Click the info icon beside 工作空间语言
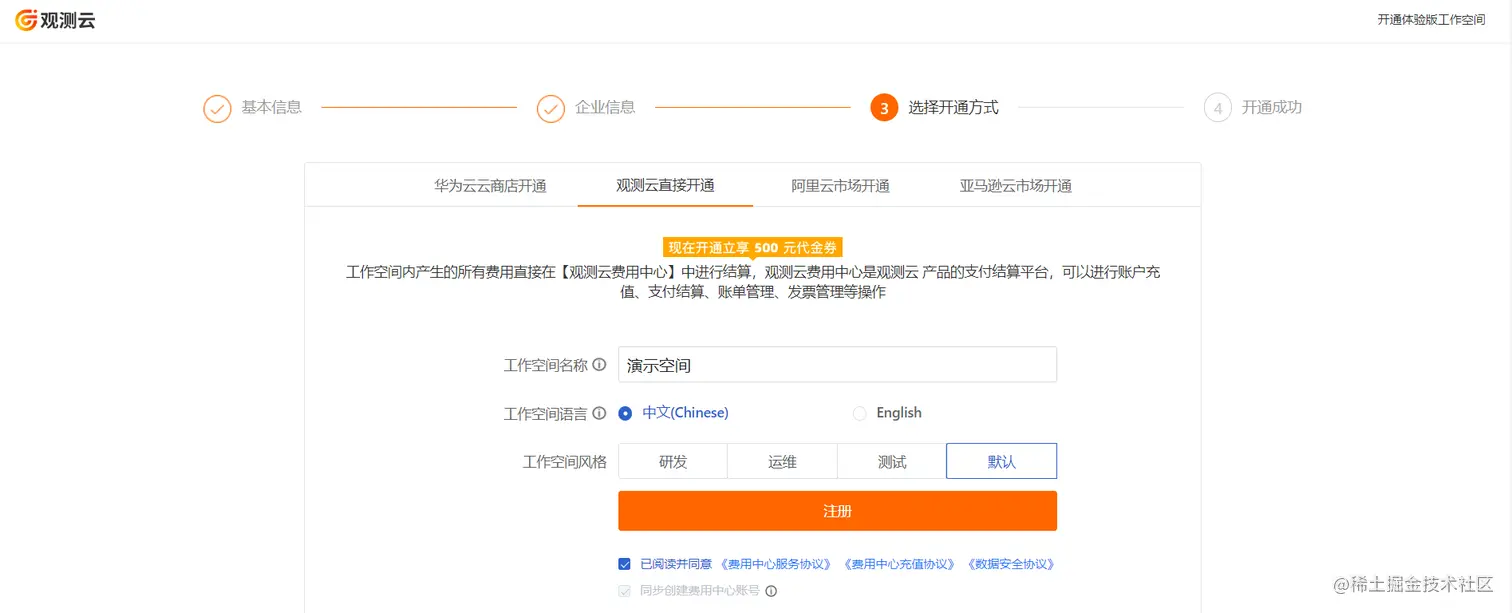Viewport: 1512px width, 613px height. tap(599, 413)
